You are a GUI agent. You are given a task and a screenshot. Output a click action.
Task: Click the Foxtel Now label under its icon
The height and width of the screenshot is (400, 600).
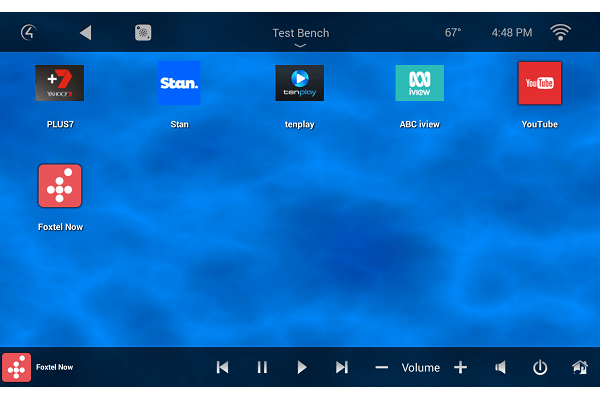point(60,227)
